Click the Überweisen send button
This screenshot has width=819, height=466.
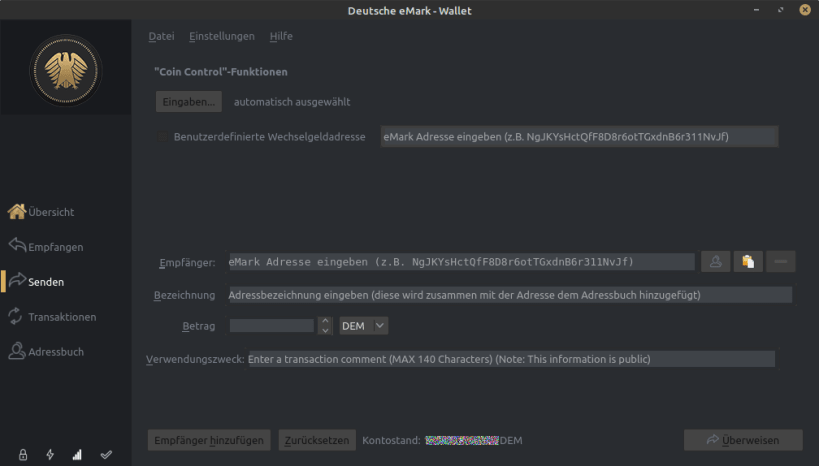pyautogui.click(x=743, y=440)
